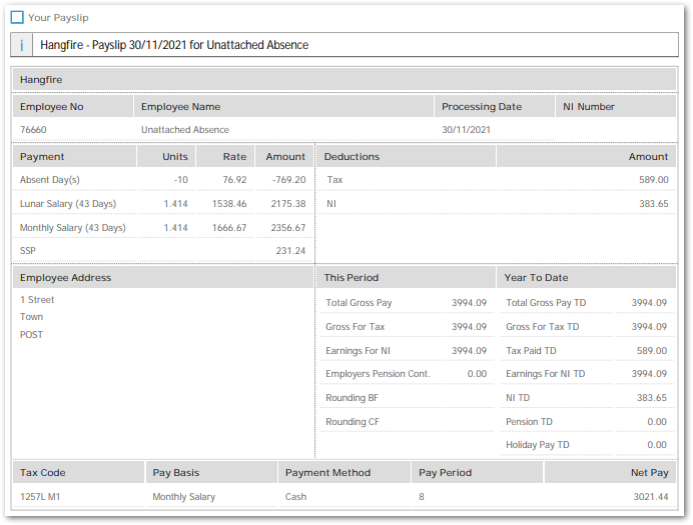
Task: Click the Your Payslip window icon
Action: tap(17, 17)
